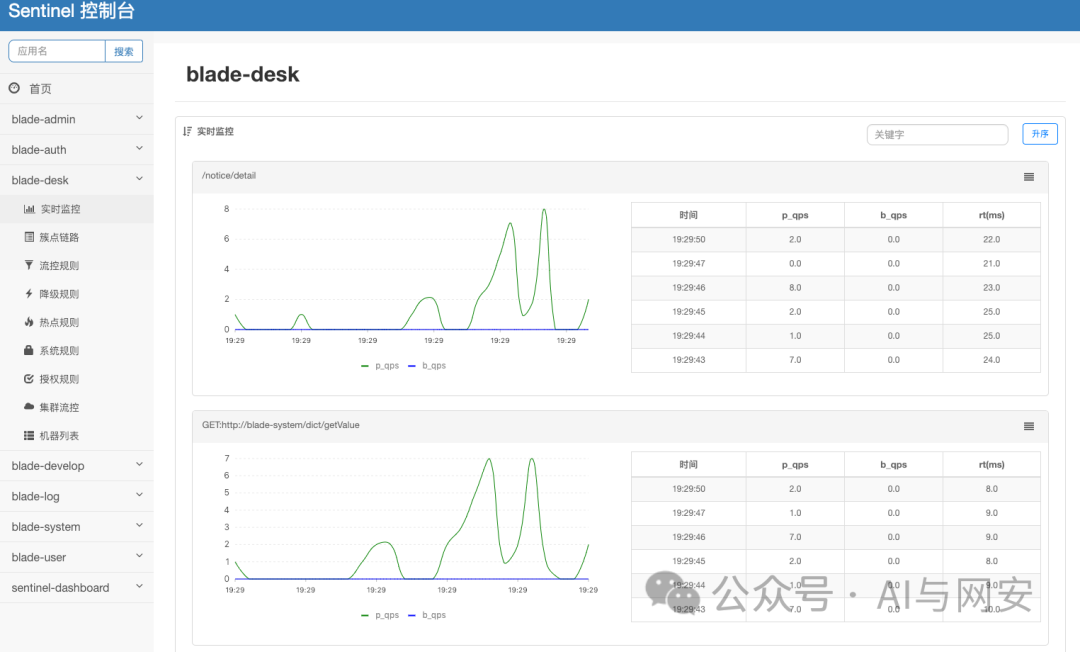Image resolution: width=1080 pixels, height=652 pixels.
Task: Click the tallest peak in the /notice/detail chart
Action: click(x=544, y=210)
